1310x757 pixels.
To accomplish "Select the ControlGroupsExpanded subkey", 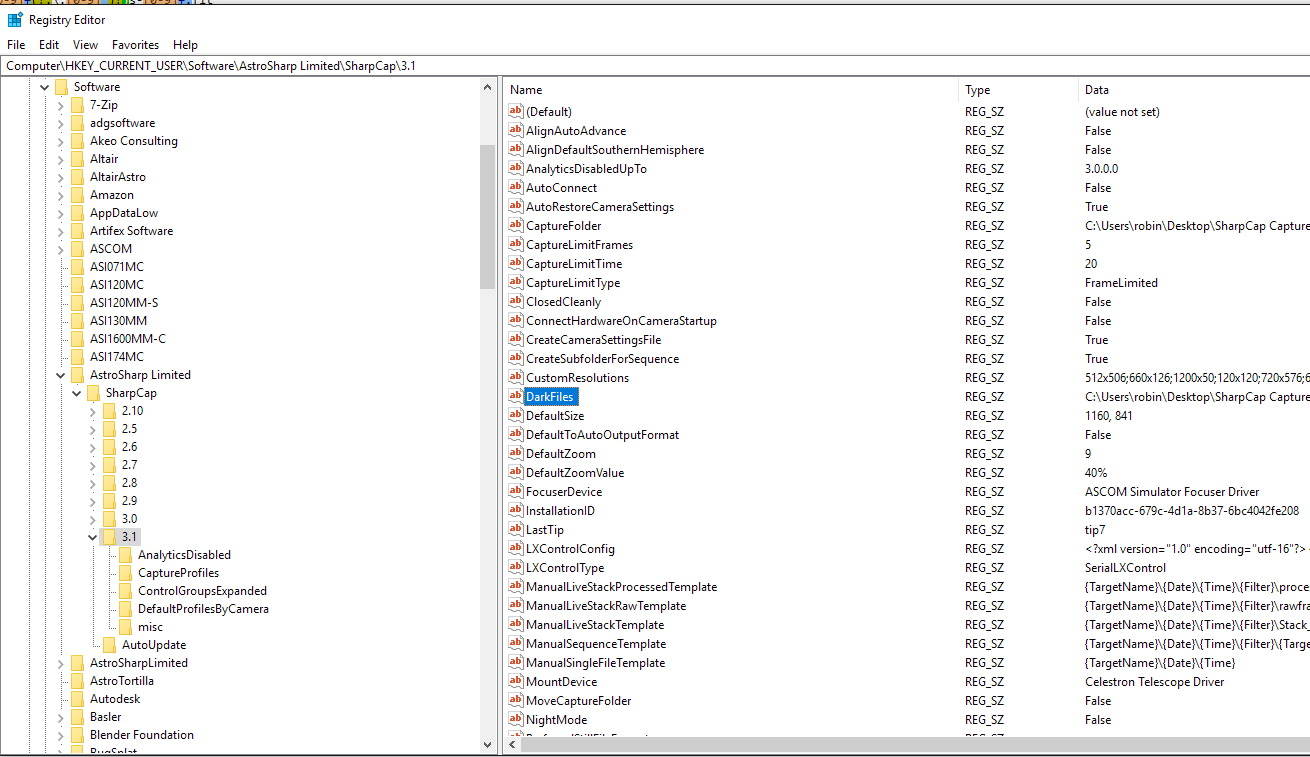I will click(202, 591).
